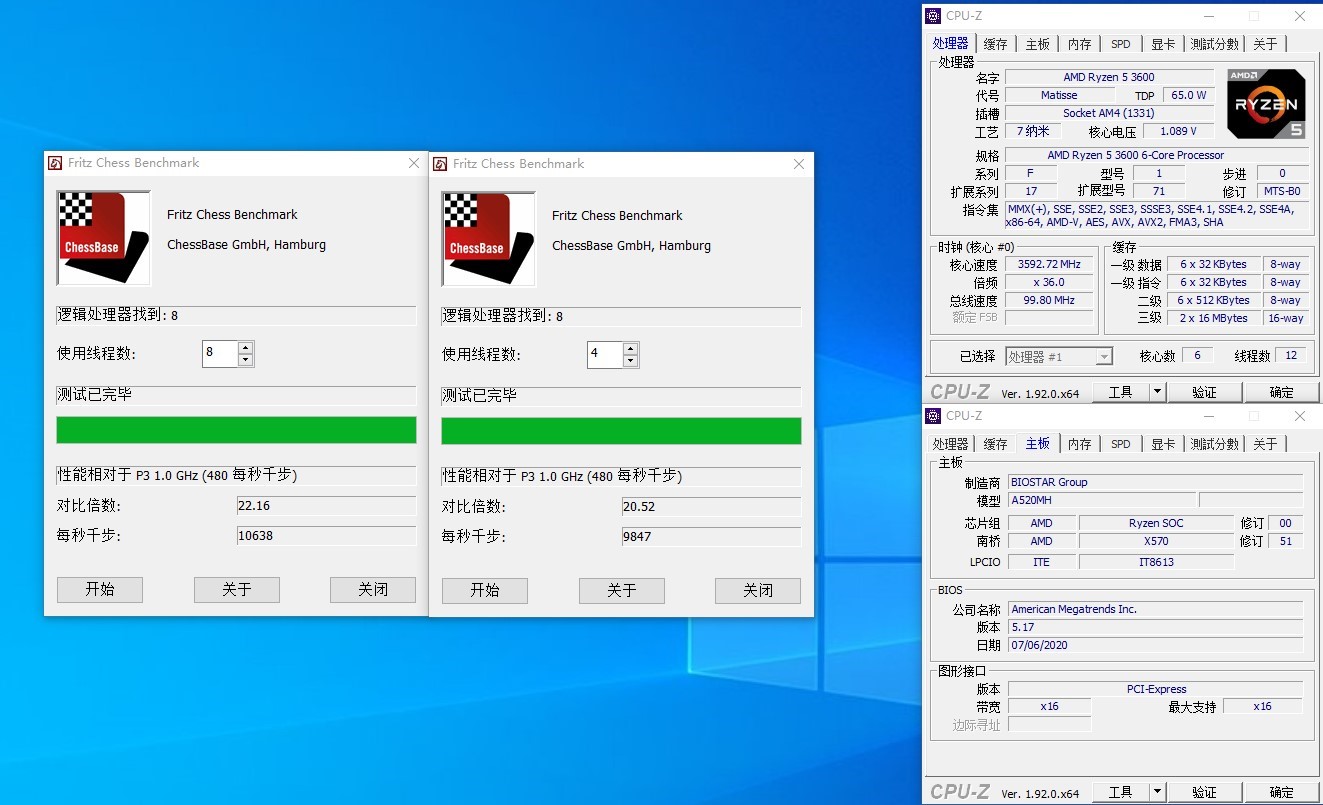This screenshot has width=1323, height=805.
Task: Click the ChessBase logo in left Fritz window
Action: click(104, 238)
